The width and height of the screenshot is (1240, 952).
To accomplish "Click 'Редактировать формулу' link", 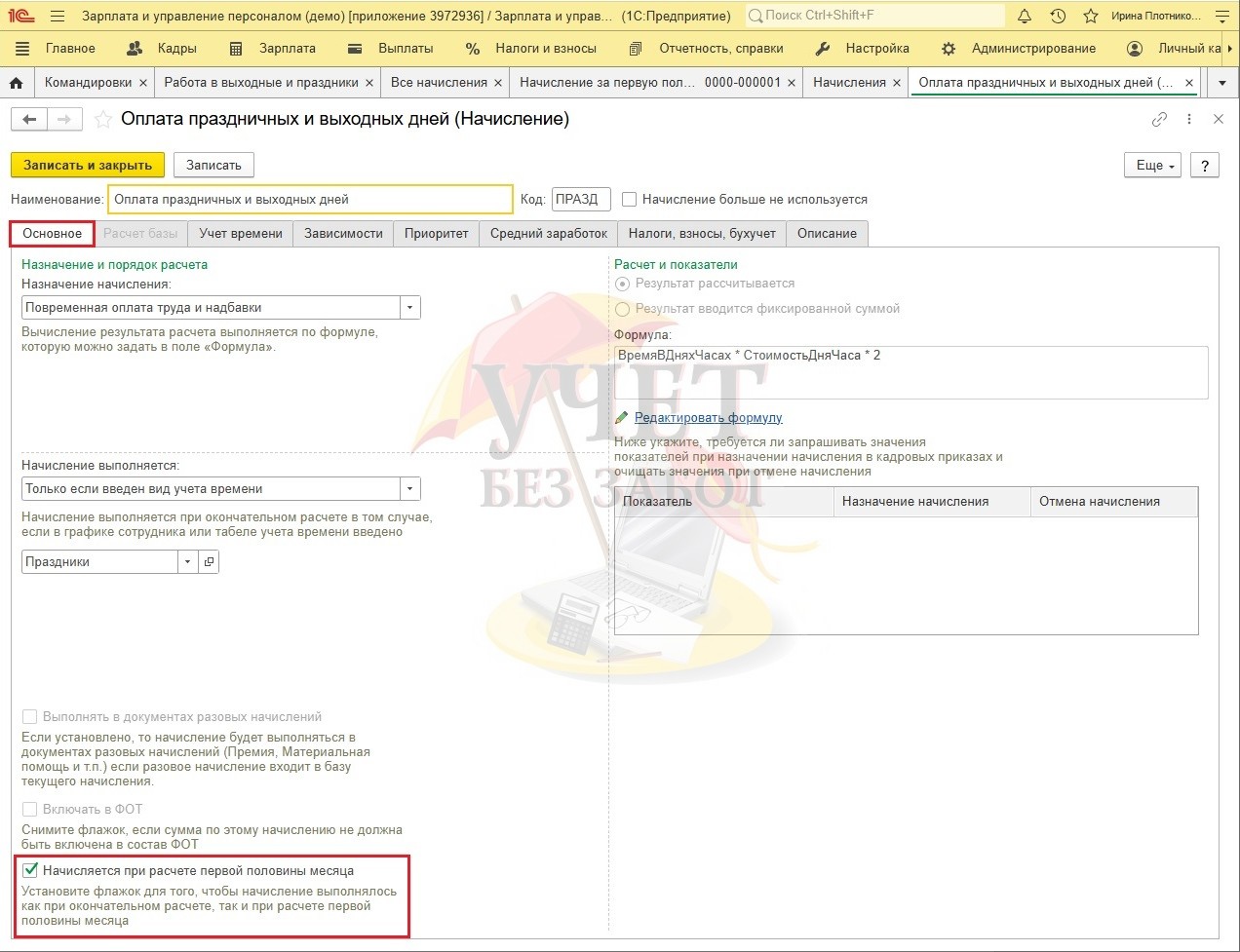I will tap(708, 418).
